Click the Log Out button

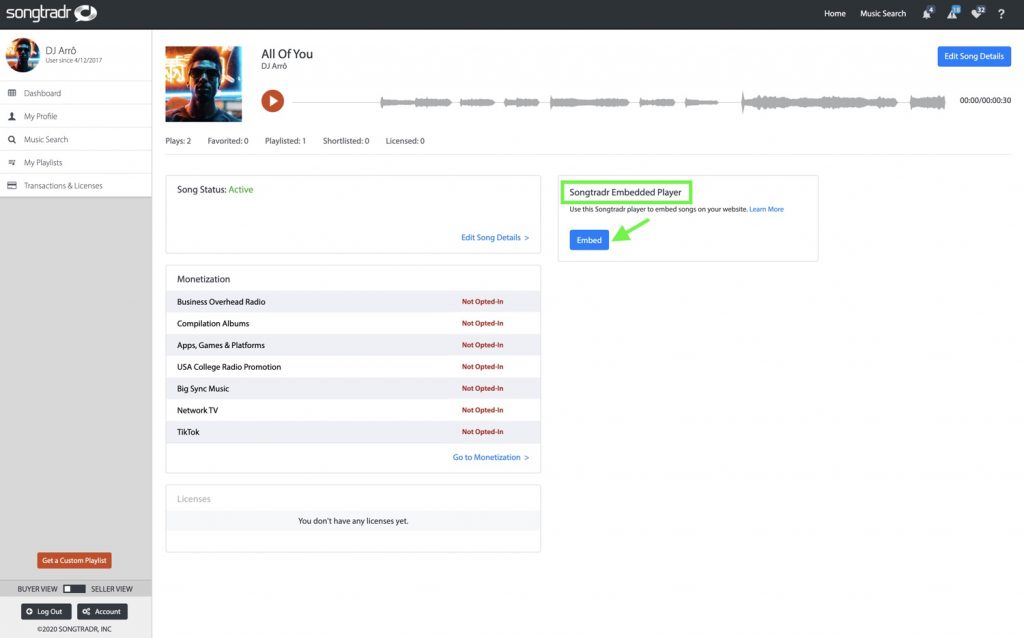(46, 611)
